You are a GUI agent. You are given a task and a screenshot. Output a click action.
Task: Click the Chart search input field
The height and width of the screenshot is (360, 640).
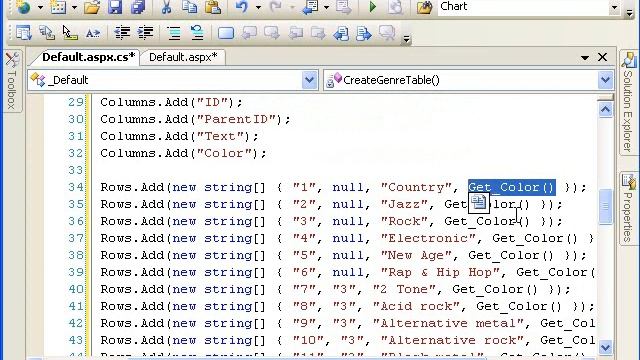coord(522,7)
